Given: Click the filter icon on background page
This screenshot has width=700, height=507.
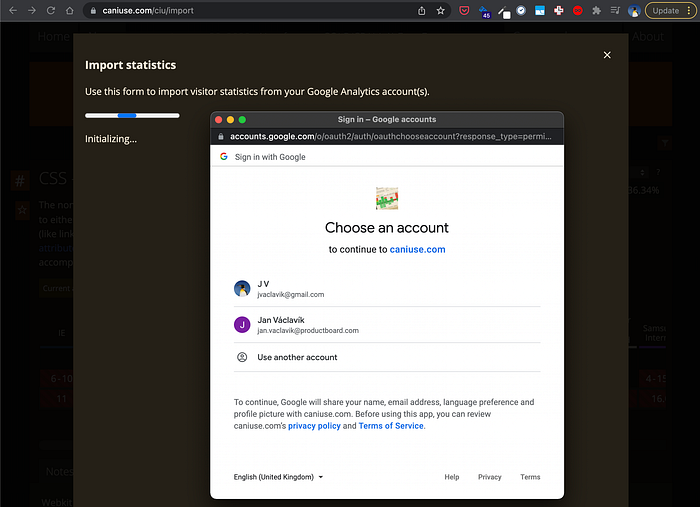Looking at the screenshot, I should (665, 143).
